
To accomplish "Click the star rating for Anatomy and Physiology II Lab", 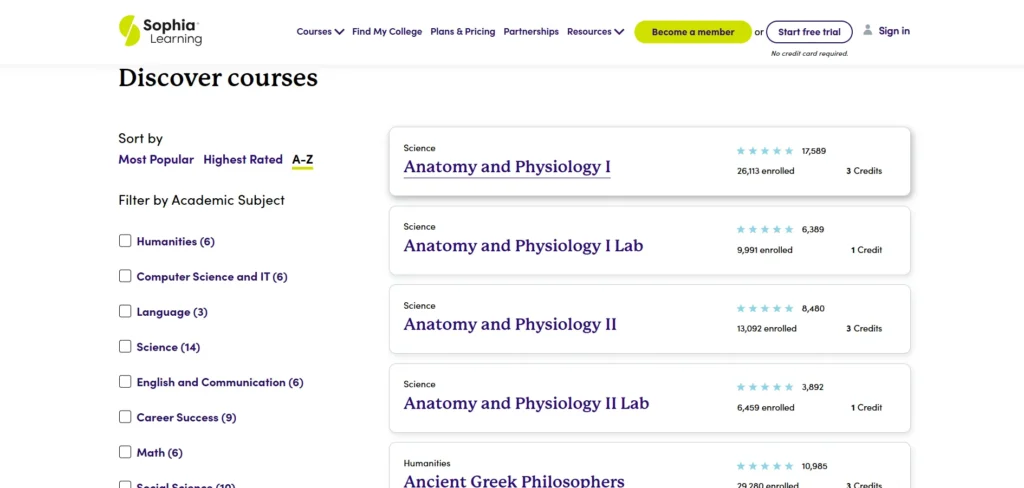I will tap(765, 387).
